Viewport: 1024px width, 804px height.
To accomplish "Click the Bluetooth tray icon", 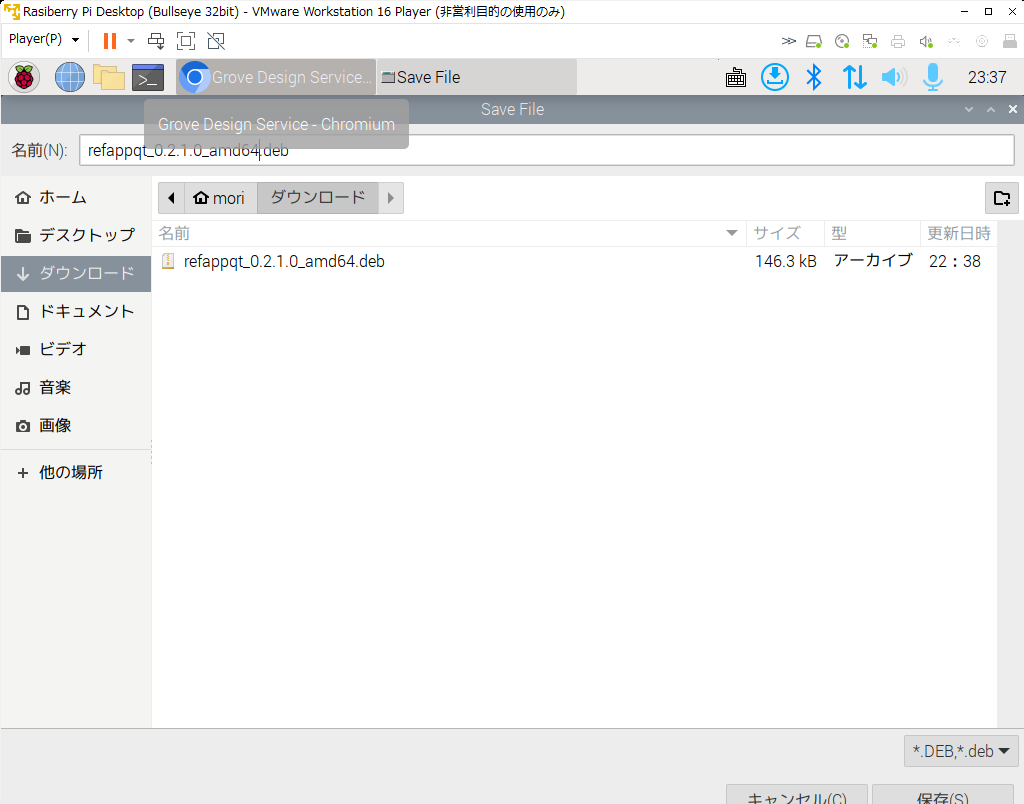I will coord(814,77).
